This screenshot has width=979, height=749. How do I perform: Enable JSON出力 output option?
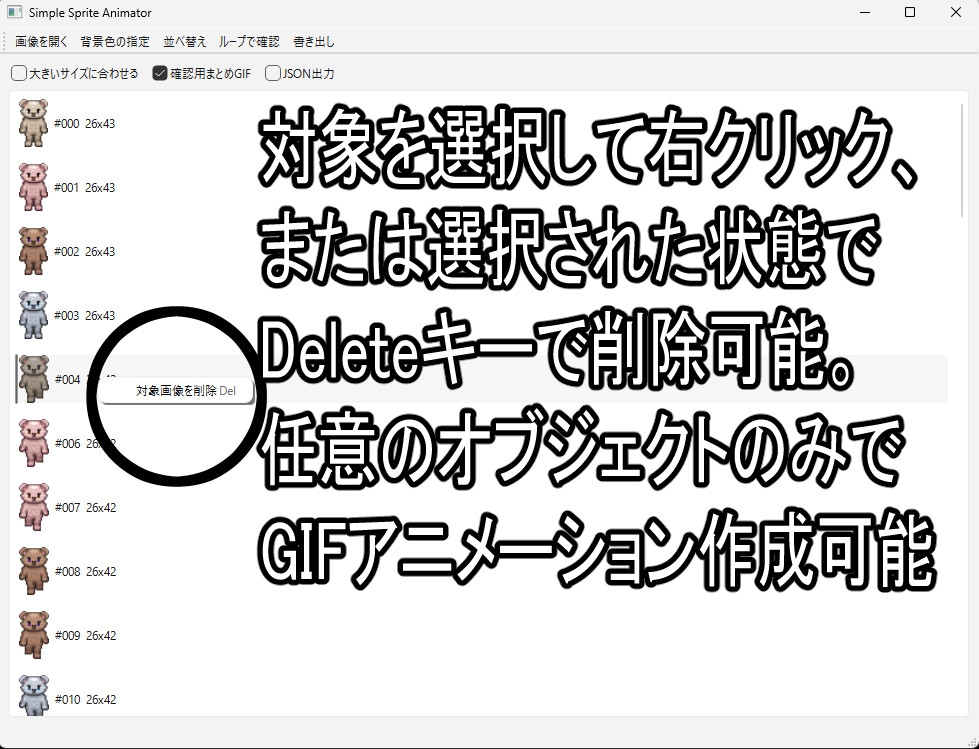click(x=271, y=72)
